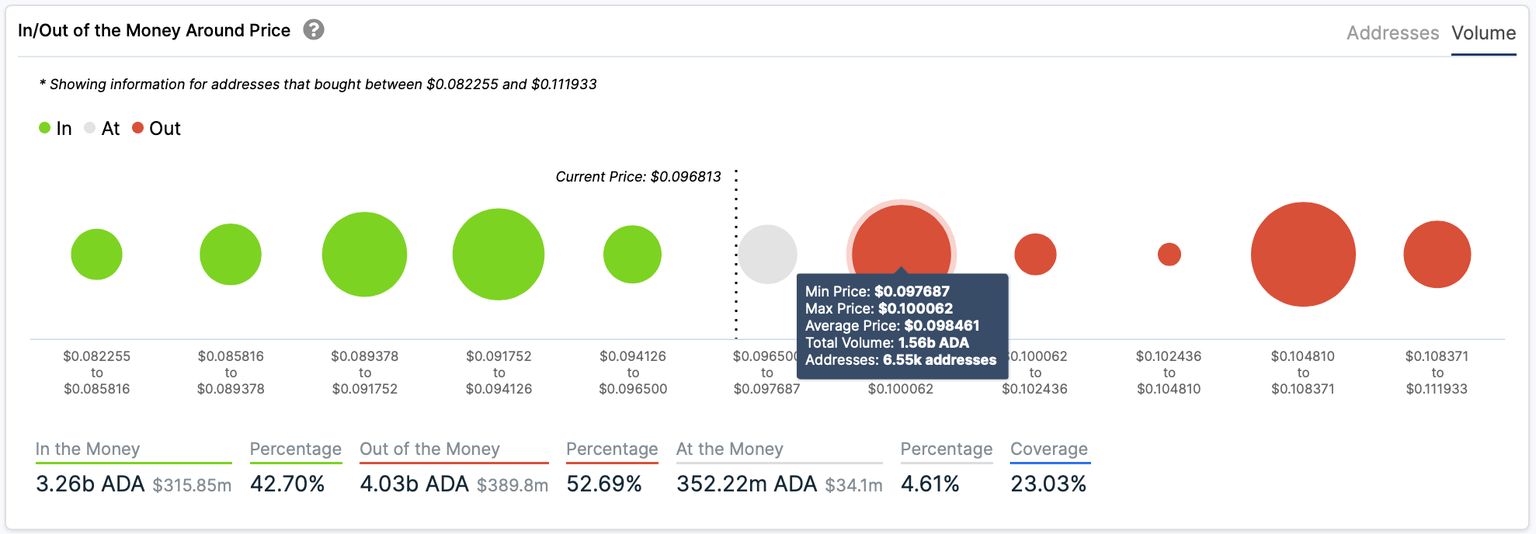Click red bubble for $0.100062 to $0.102436
The width and height of the screenshot is (1536, 534).
[1035, 254]
